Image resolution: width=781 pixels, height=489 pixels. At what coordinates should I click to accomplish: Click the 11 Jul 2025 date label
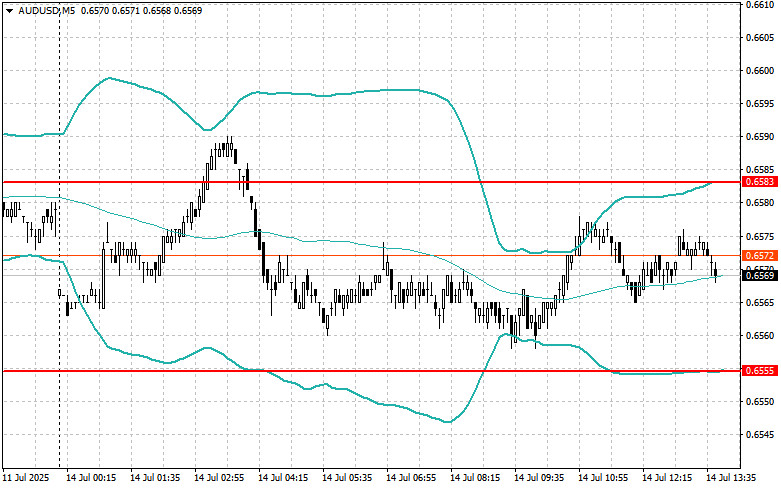point(26,478)
